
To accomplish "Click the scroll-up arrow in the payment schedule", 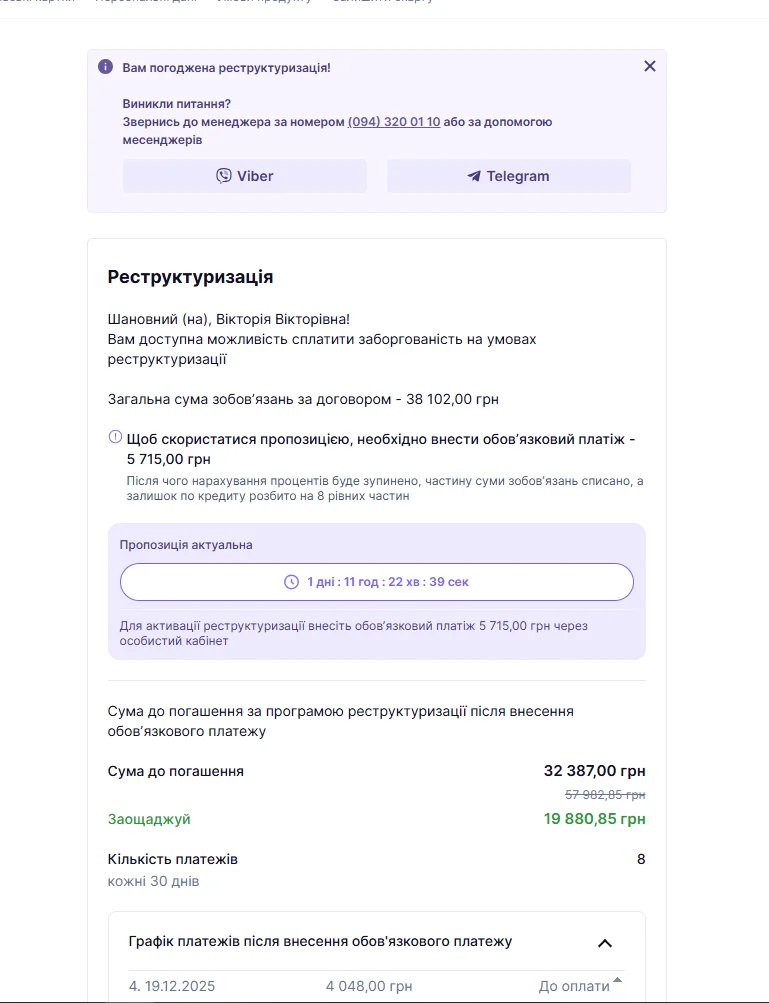I will point(617,979).
